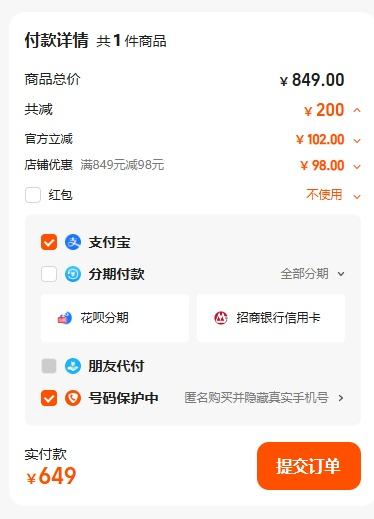Click the installment payment circular icon
374x519 pixels.
click(x=73, y=274)
